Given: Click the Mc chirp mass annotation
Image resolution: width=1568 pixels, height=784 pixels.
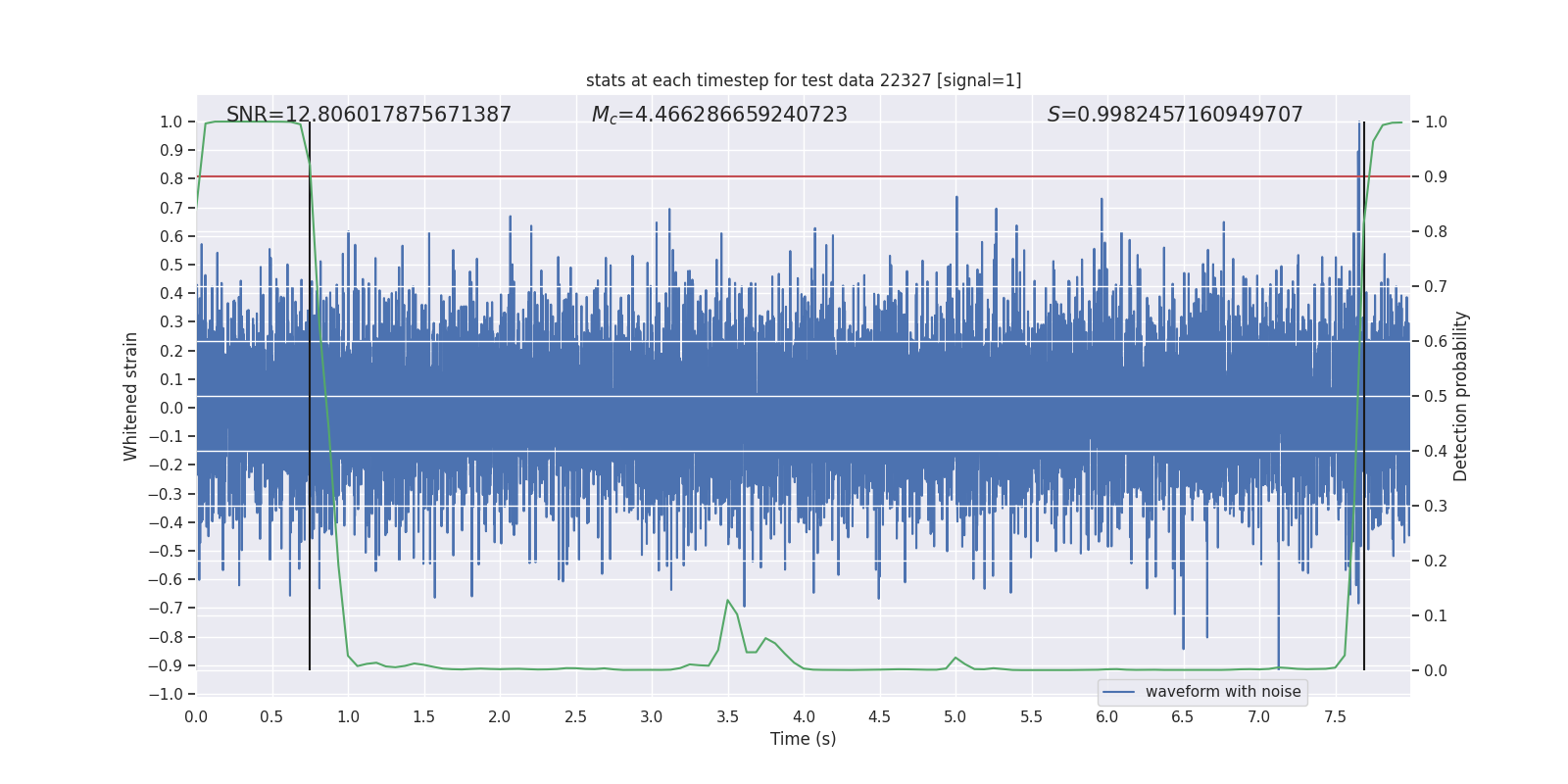Looking at the screenshot, I should pos(718,115).
